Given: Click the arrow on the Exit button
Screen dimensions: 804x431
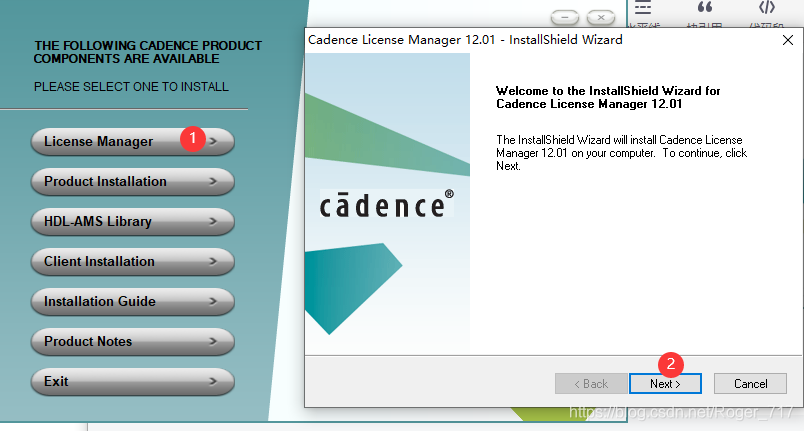Looking at the screenshot, I should (213, 381).
